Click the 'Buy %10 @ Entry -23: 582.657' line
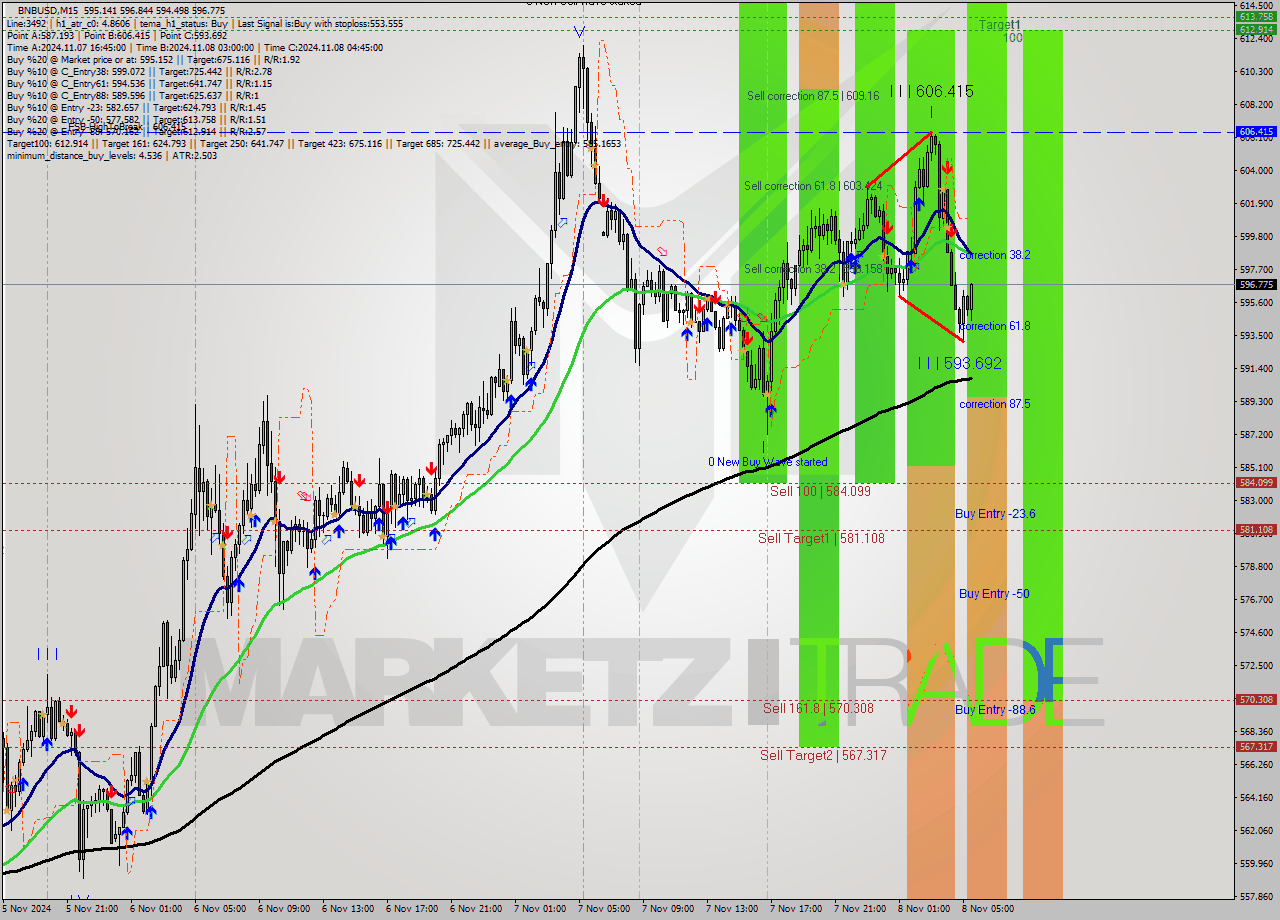This screenshot has width=1280, height=920. click(x=136, y=107)
